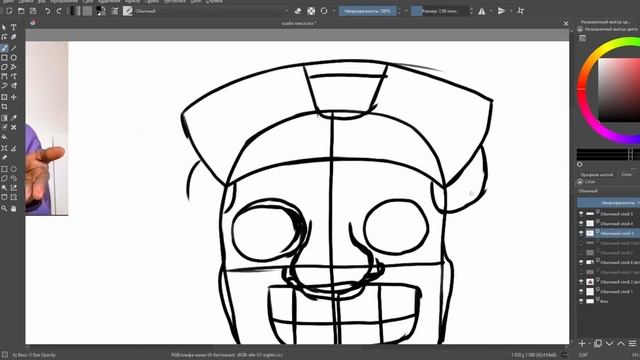
Task: Switch to the 'Профили кистей' tab
Action: (597, 174)
